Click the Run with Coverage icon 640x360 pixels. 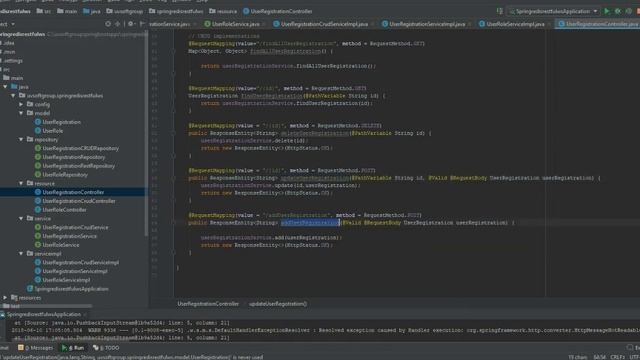pos(629,11)
